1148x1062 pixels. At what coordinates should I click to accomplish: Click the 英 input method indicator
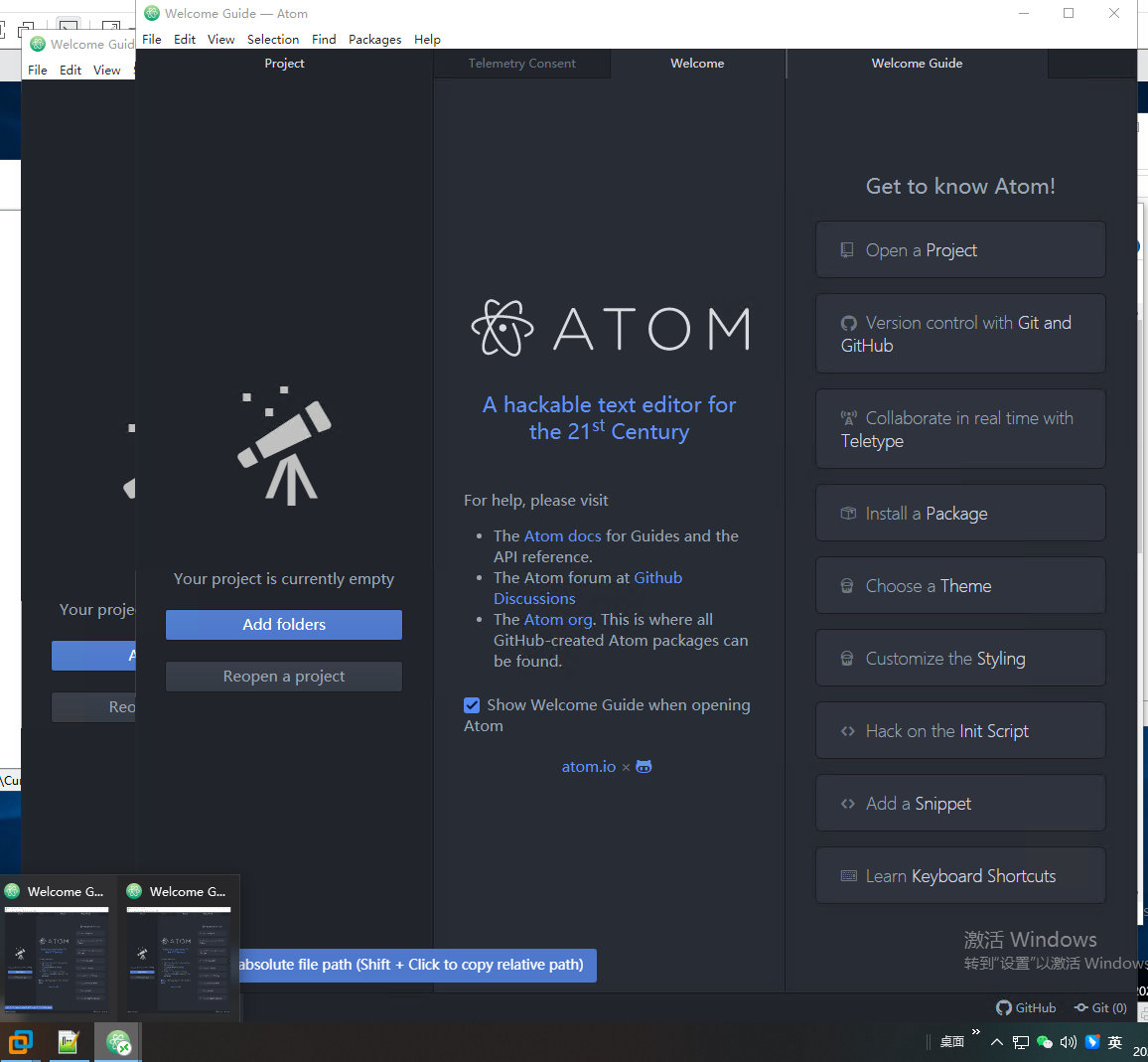(x=1115, y=1042)
